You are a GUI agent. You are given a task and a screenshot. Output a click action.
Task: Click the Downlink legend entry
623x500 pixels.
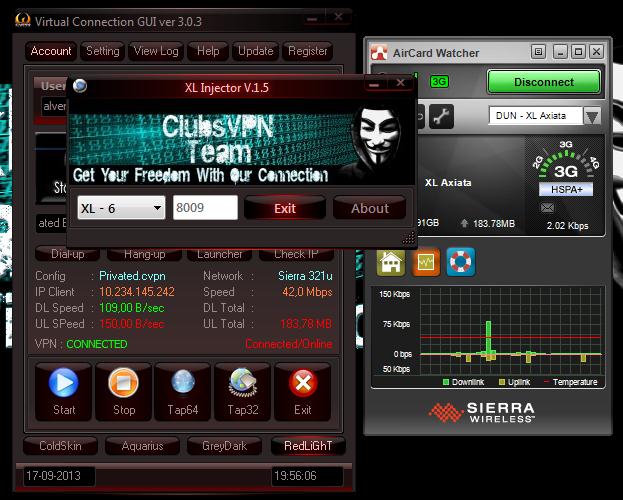click(x=463, y=382)
